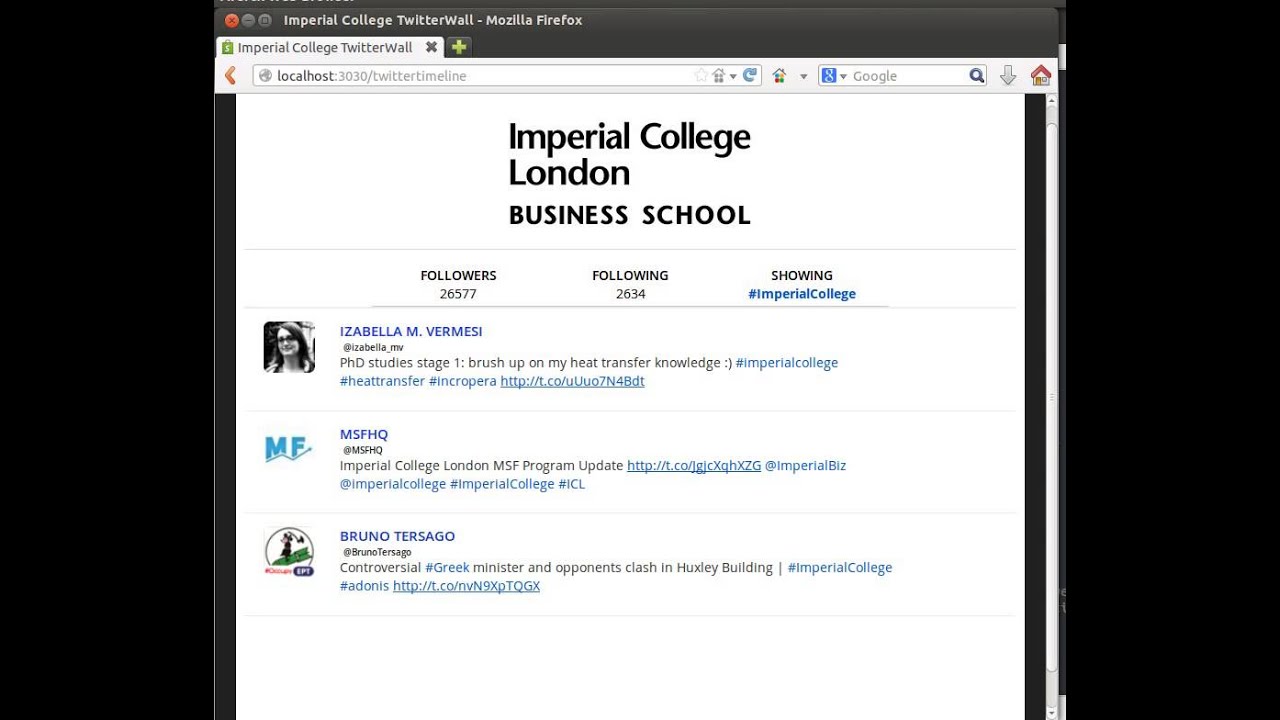Reload the page with the refresh icon

point(750,76)
